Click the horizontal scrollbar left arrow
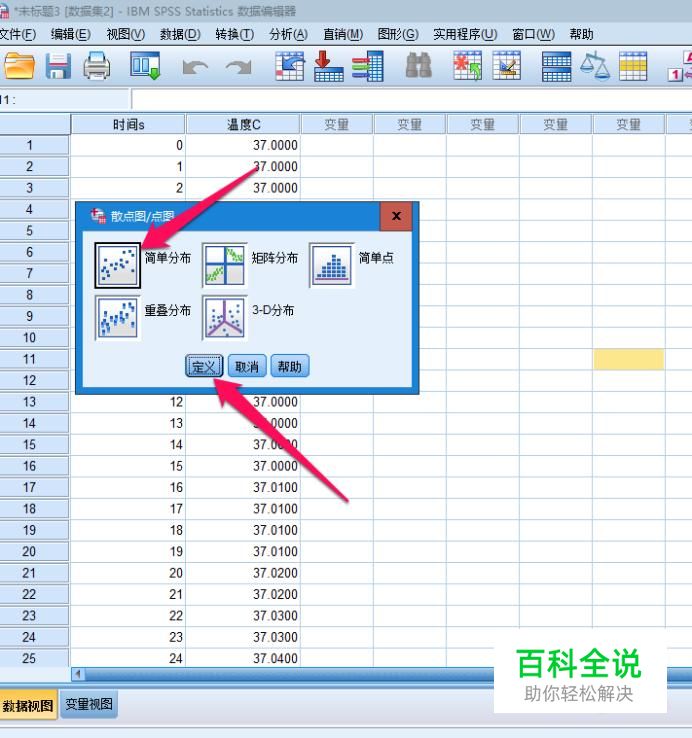The height and width of the screenshot is (738, 692). pos(78,674)
